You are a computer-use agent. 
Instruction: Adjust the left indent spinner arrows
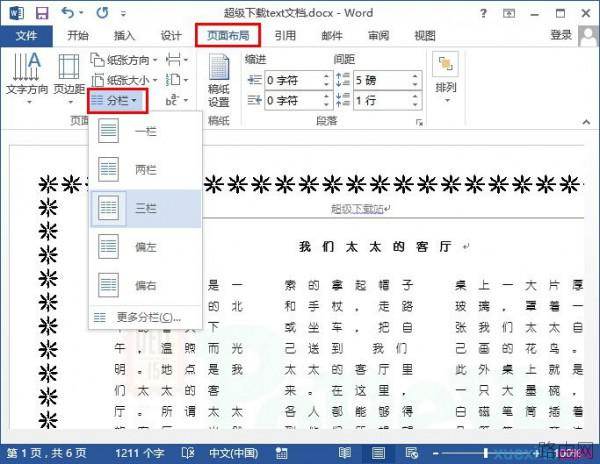[x=326, y=80]
